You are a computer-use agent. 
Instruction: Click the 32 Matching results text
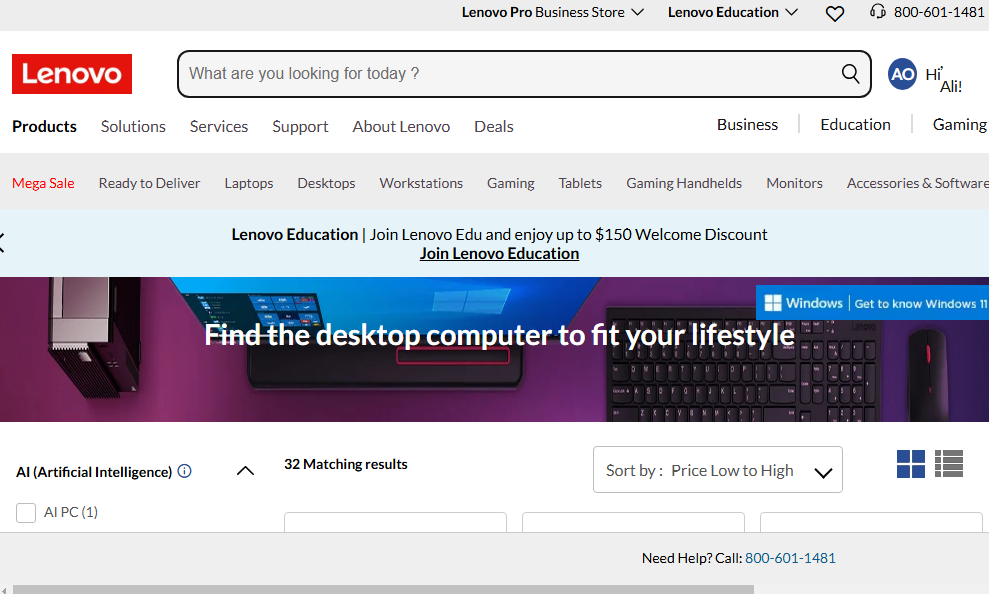click(x=346, y=464)
